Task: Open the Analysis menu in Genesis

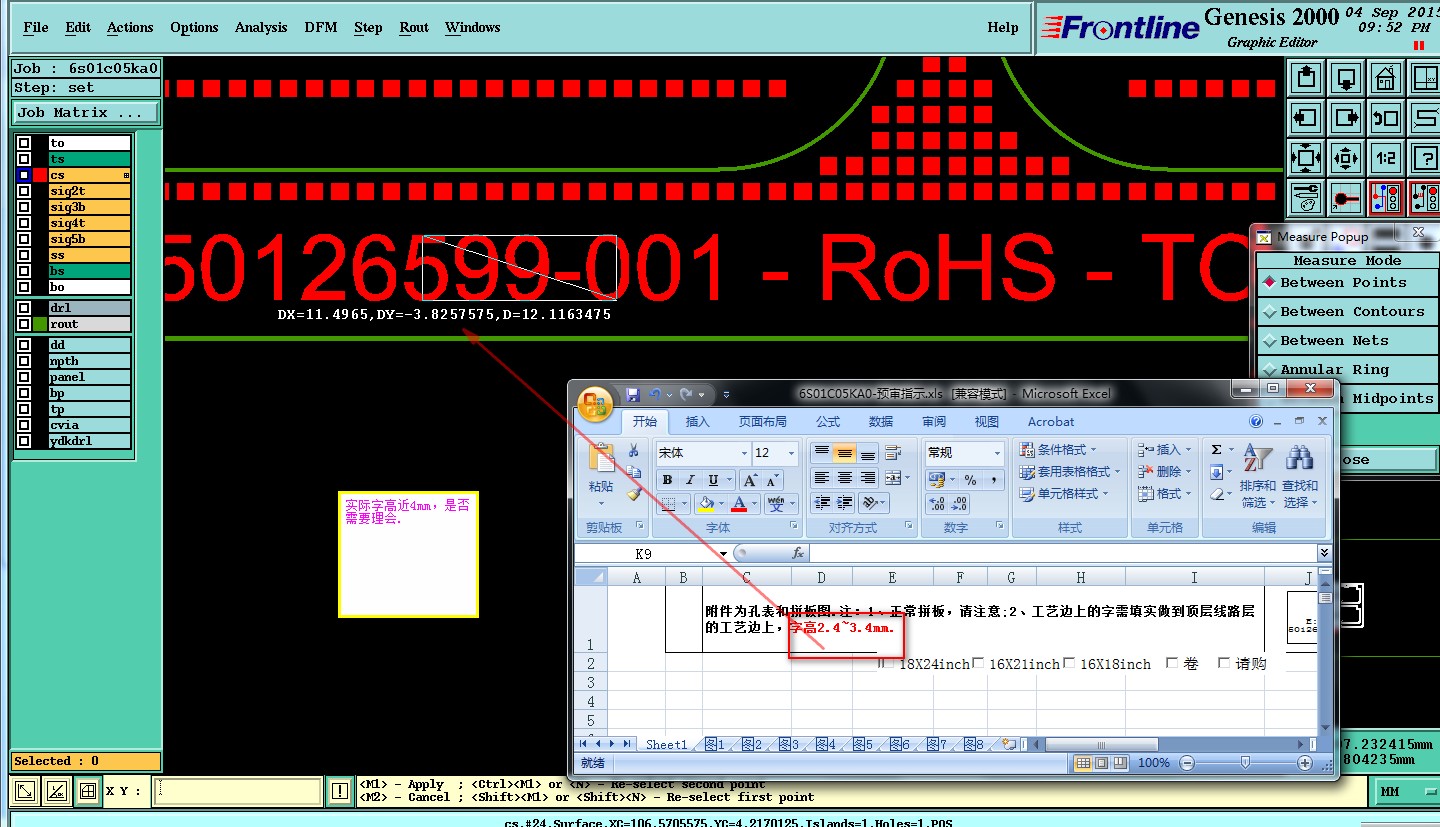Action: [x=261, y=27]
